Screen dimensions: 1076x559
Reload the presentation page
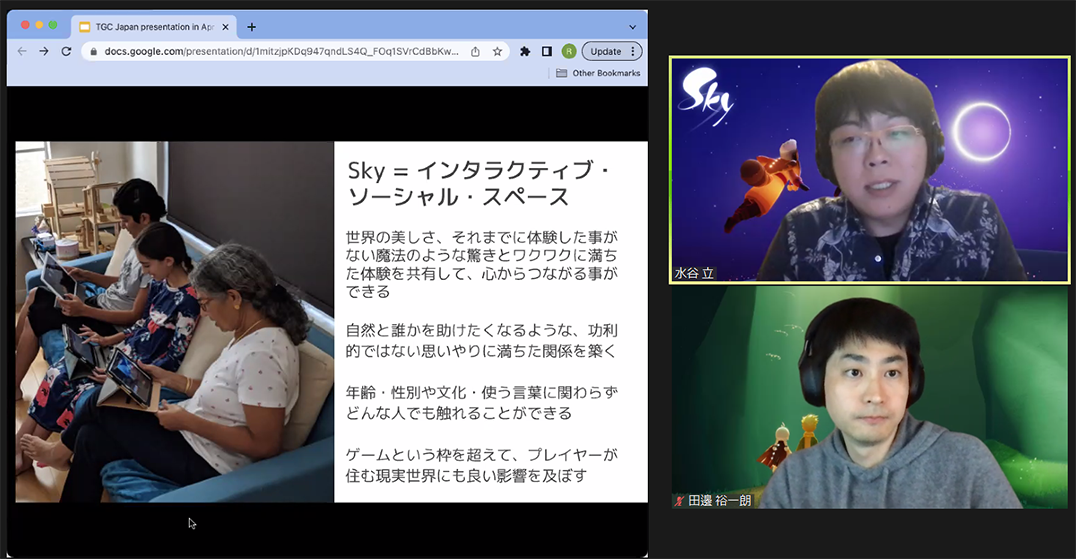pos(66,51)
